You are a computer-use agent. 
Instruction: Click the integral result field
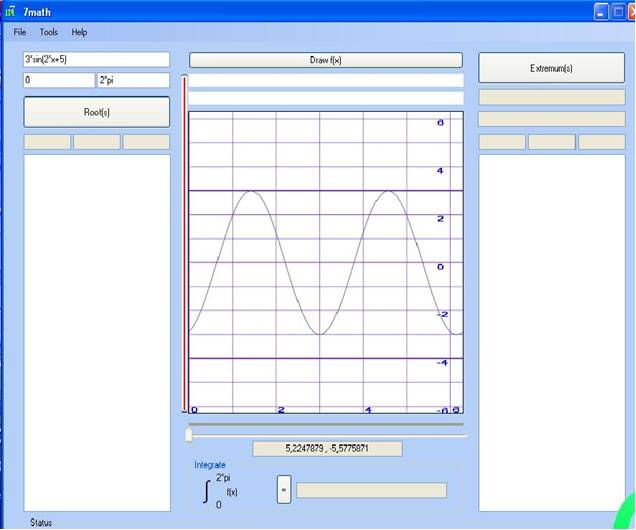[371, 490]
